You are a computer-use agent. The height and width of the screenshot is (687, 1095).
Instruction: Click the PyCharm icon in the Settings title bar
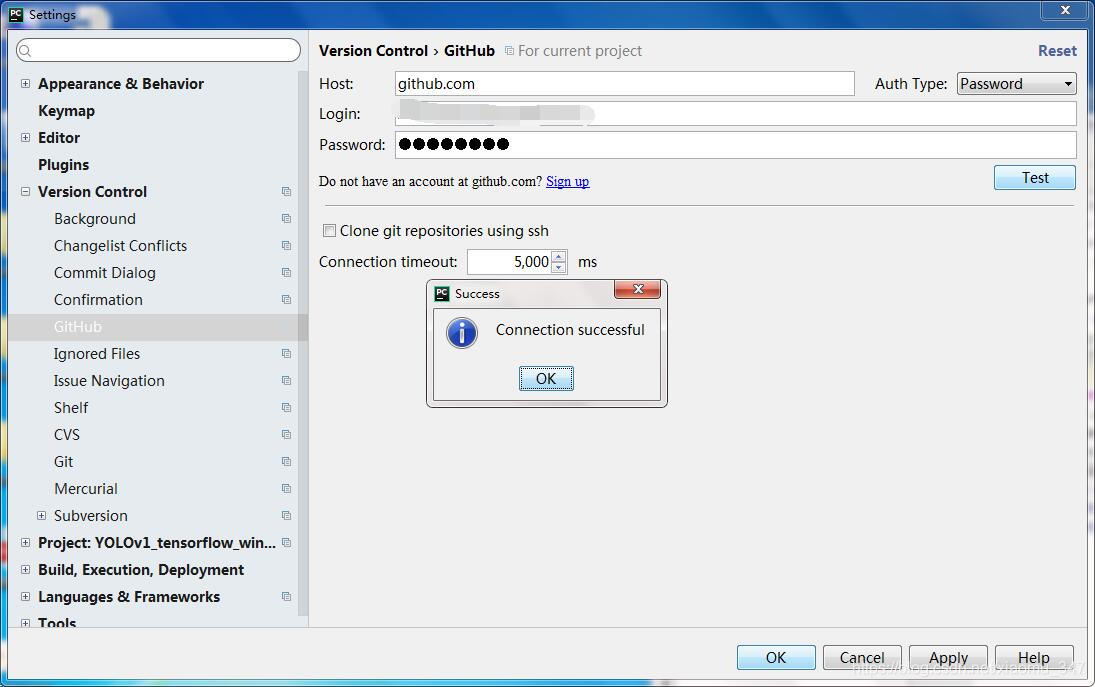16,14
